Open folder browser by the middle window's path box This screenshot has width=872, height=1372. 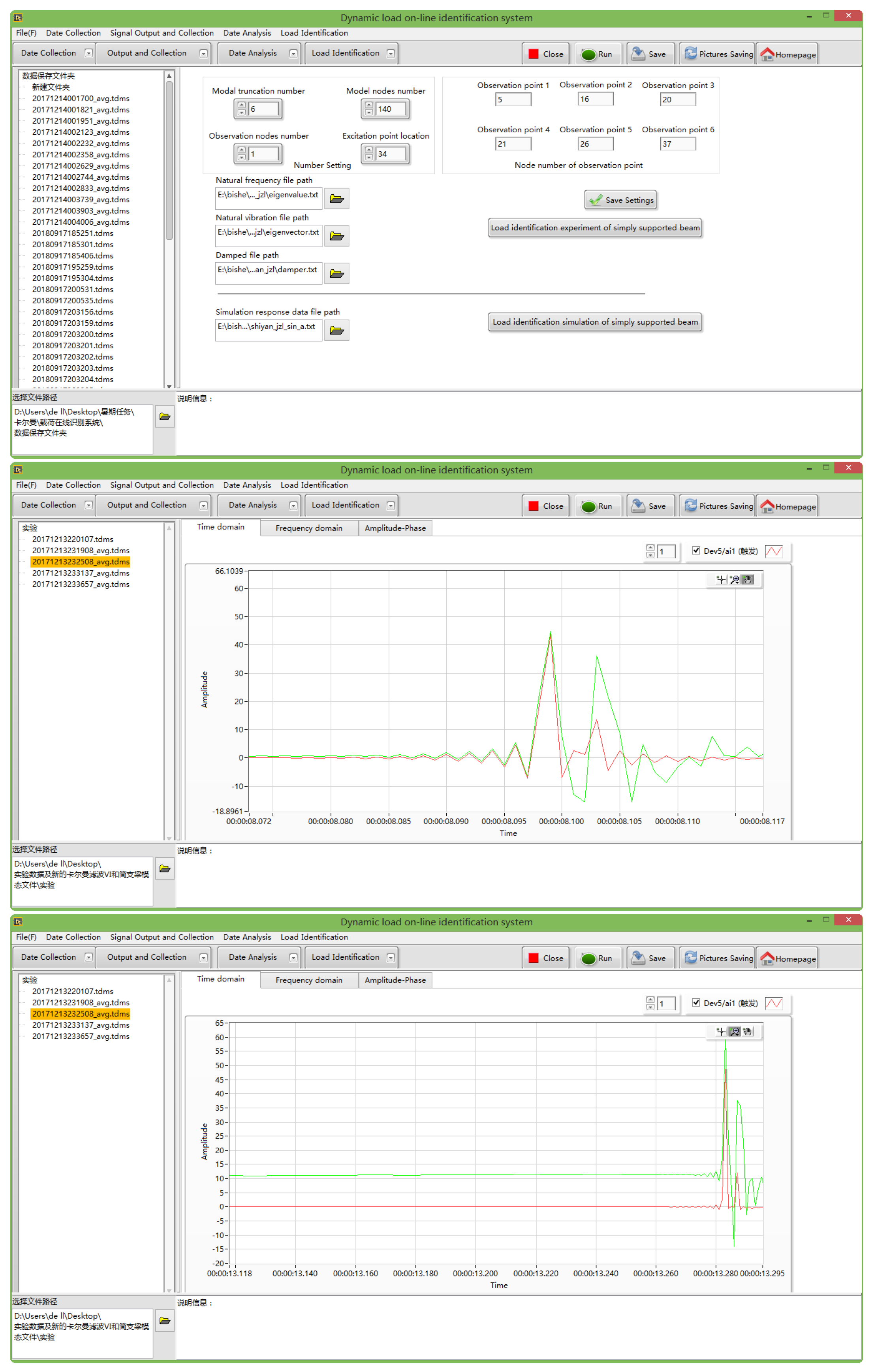pos(165,869)
